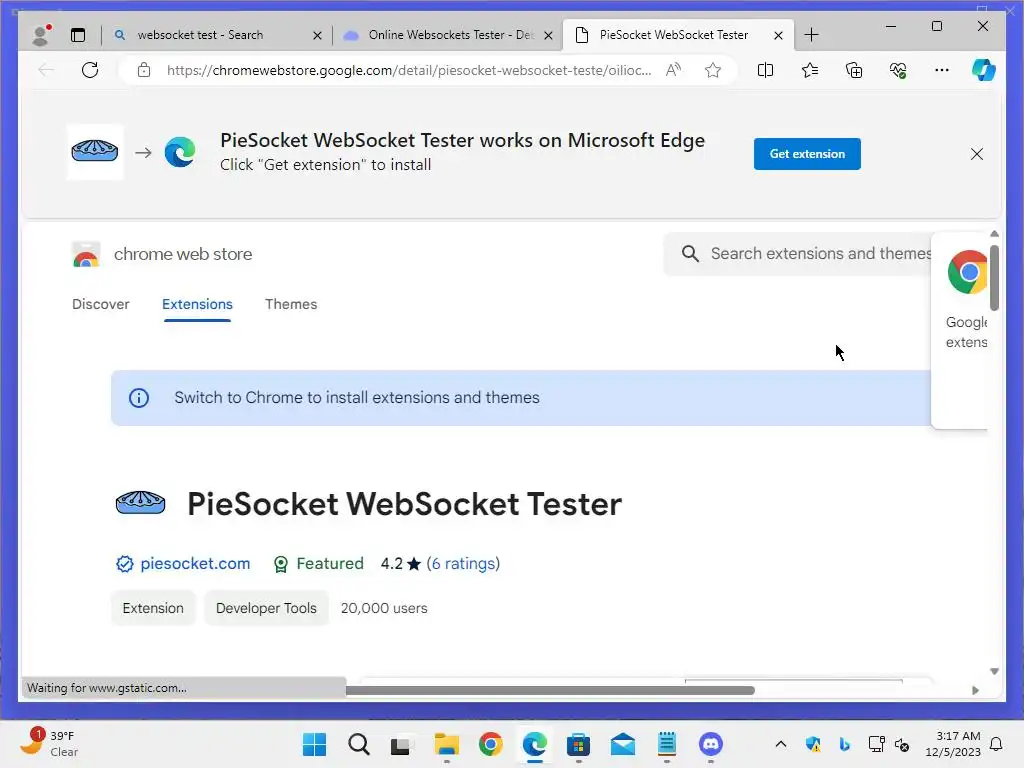Open the Windows Start menu
Screen dimensions: 1024x768
pyautogui.click(x=314, y=744)
